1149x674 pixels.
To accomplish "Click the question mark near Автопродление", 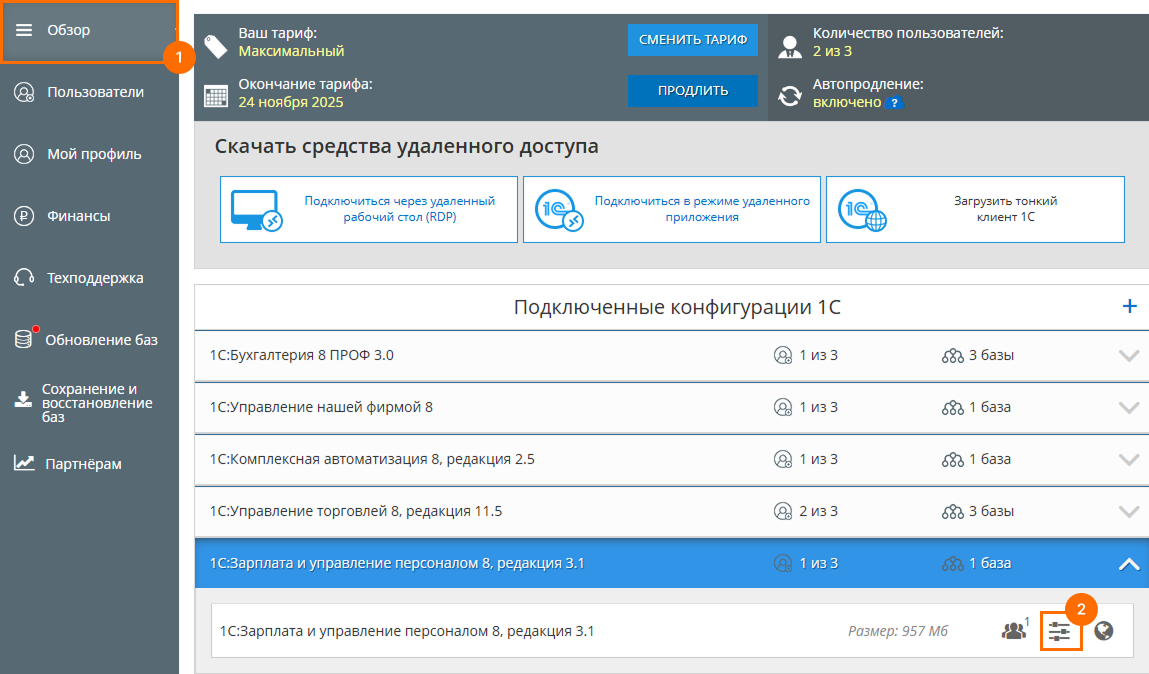I will pyautogui.click(x=896, y=101).
